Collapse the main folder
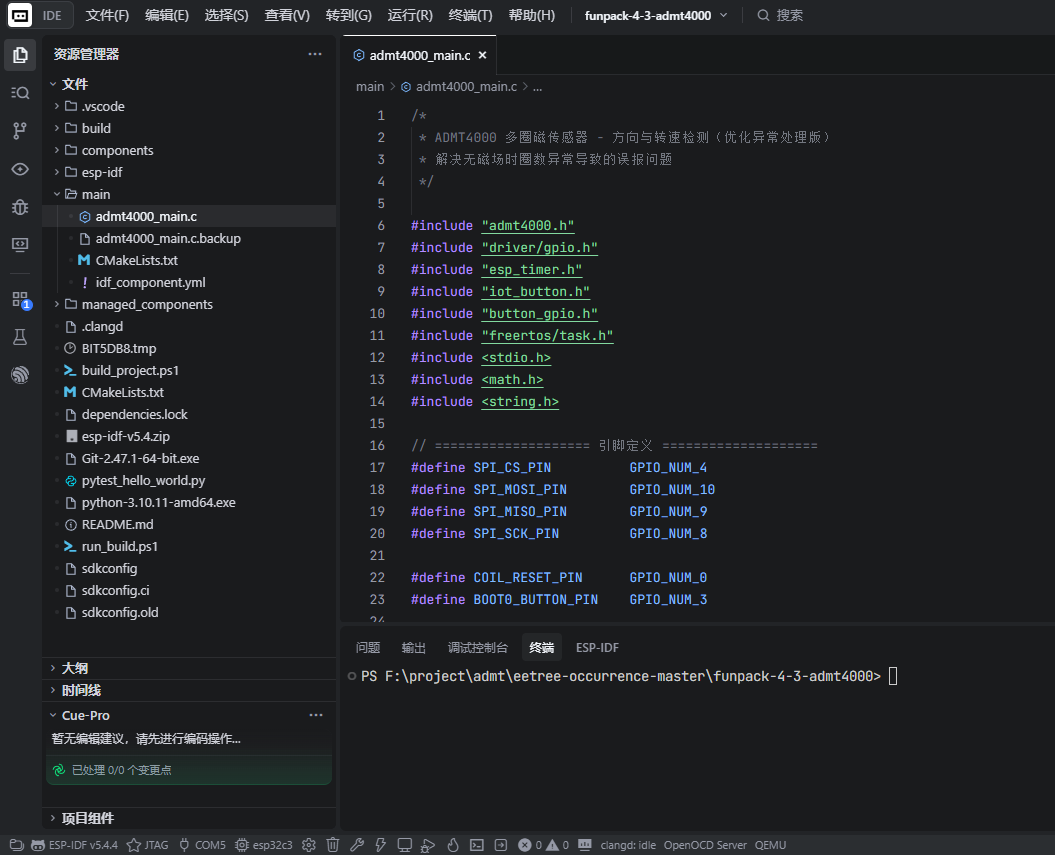The height and width of the screenshot is (855, 1055). (95, 194)
